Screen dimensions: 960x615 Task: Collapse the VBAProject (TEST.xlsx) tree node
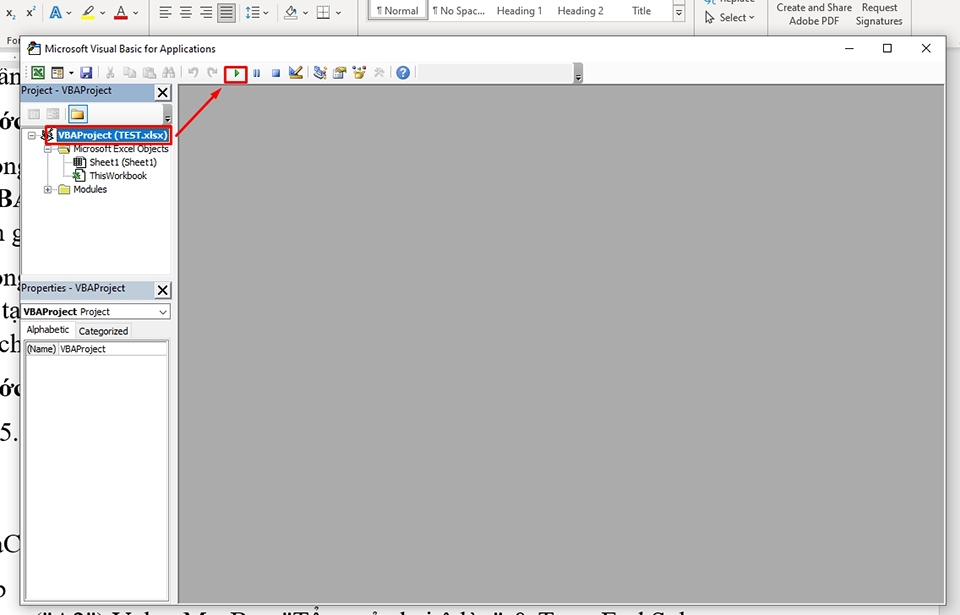tap(31, 135)
